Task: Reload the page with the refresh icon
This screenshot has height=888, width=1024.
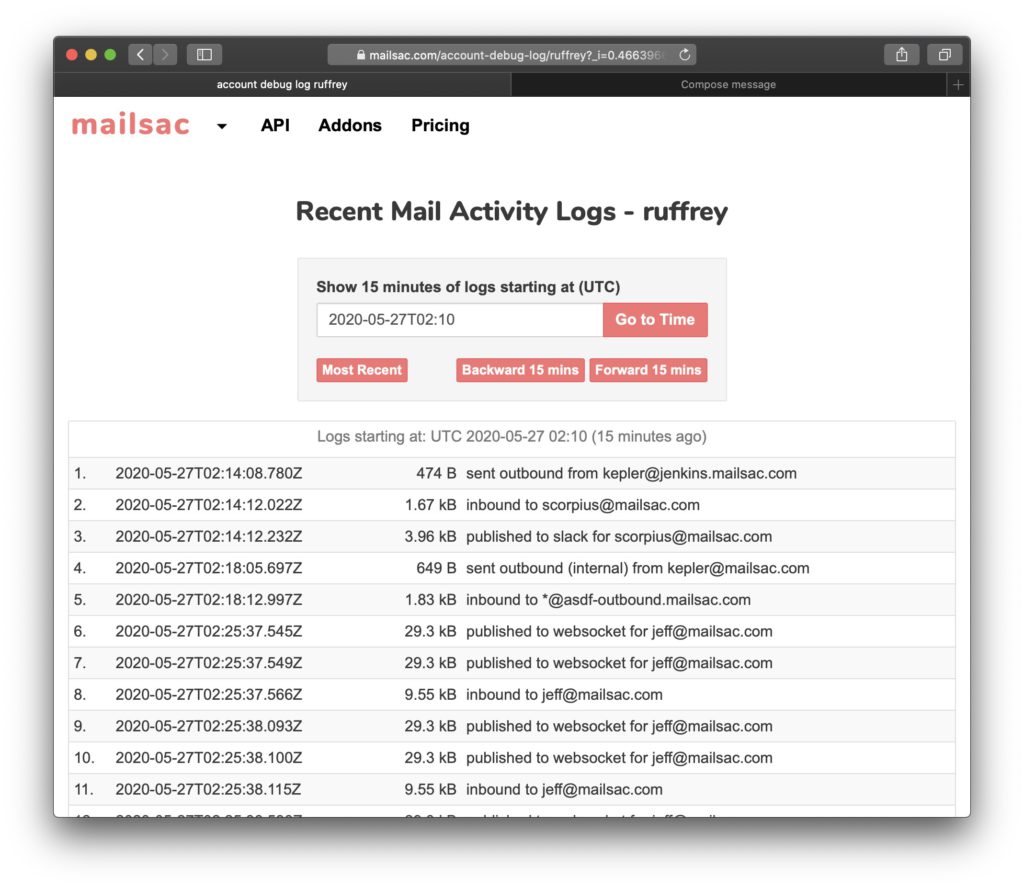Action: (684, 55)
